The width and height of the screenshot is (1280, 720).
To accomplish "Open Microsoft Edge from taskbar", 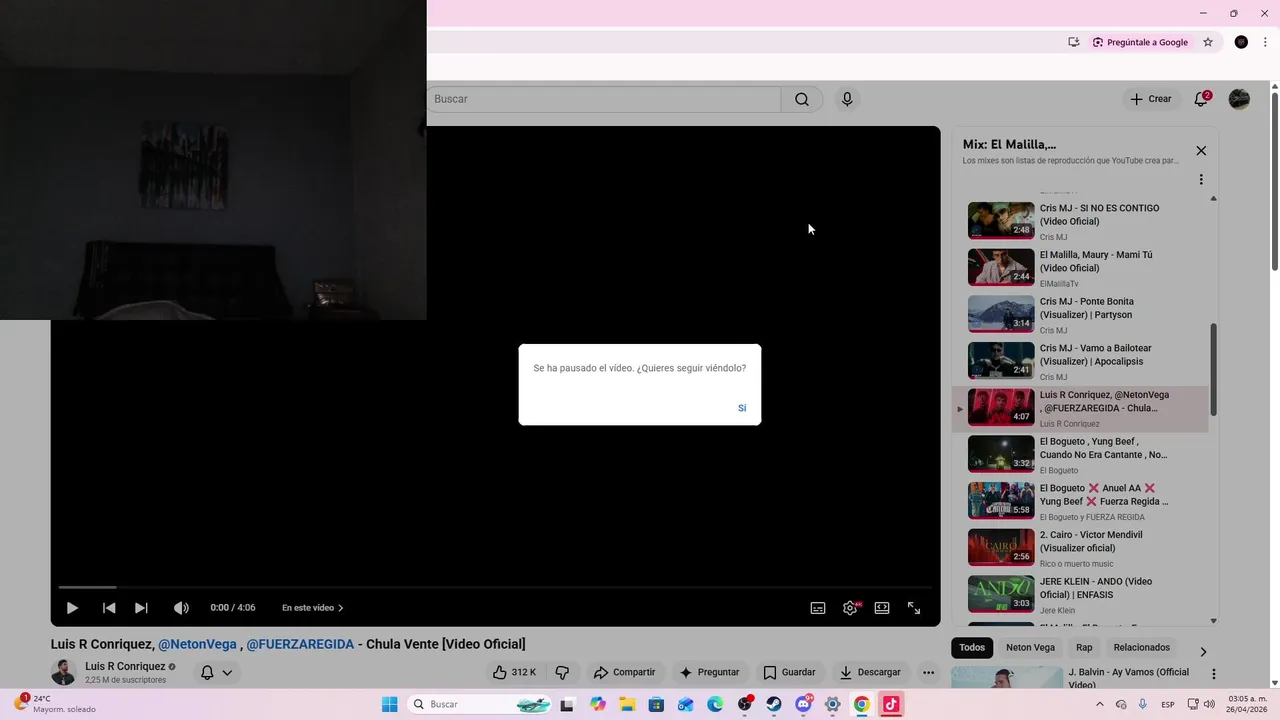I will click(715, 704).
